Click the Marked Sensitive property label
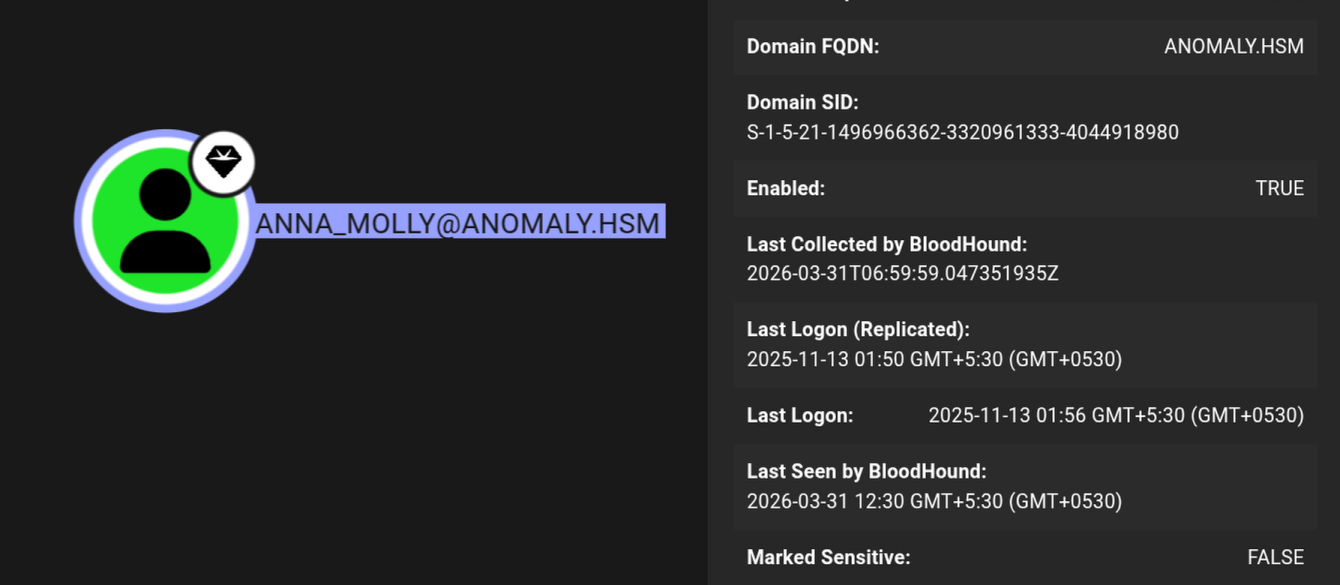 point(828,557)
